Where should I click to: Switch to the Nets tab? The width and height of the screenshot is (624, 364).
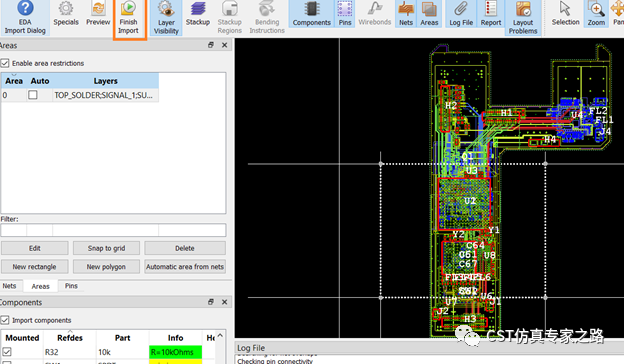click(9, 286)
